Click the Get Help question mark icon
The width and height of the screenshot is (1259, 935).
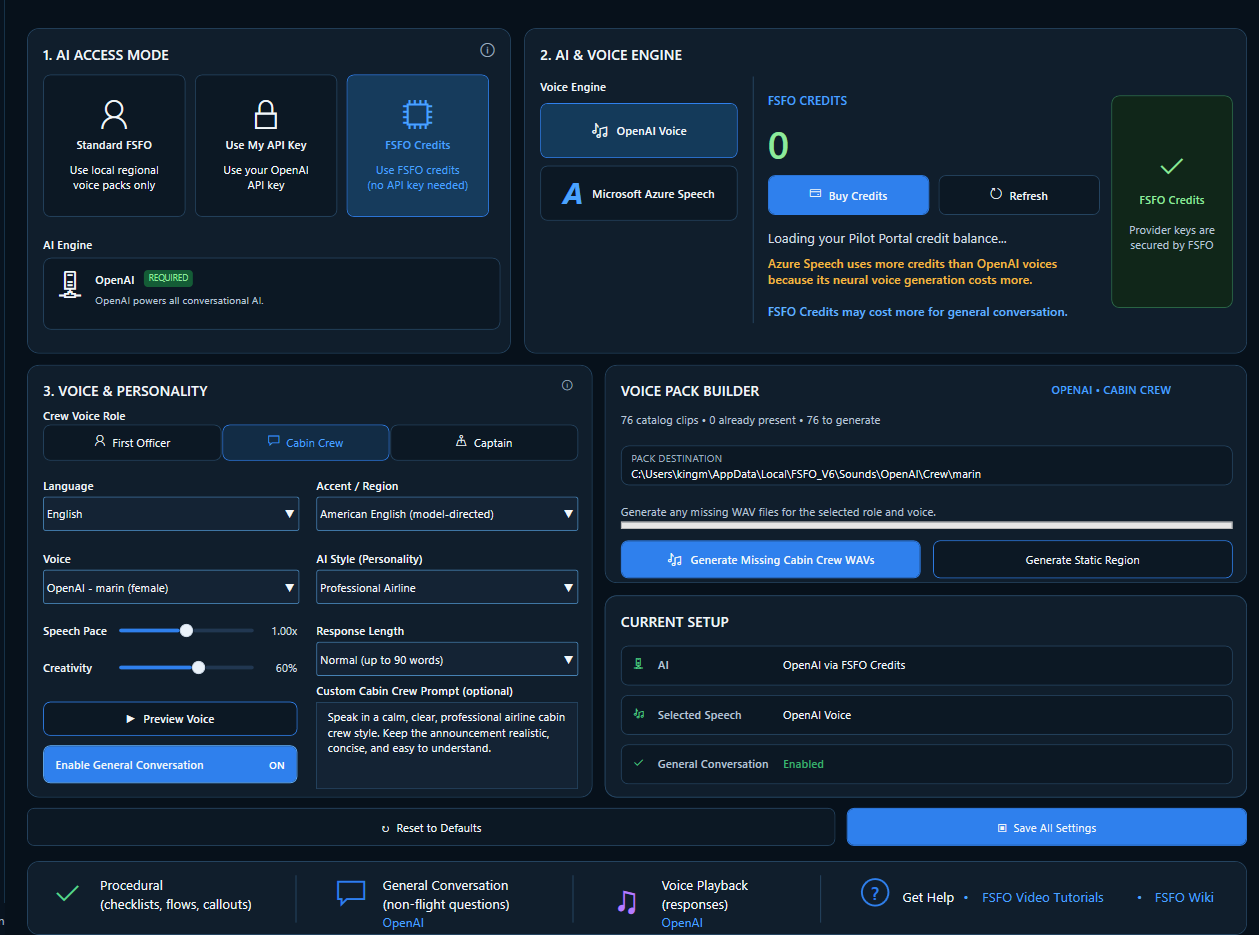(x=875, y=893)
